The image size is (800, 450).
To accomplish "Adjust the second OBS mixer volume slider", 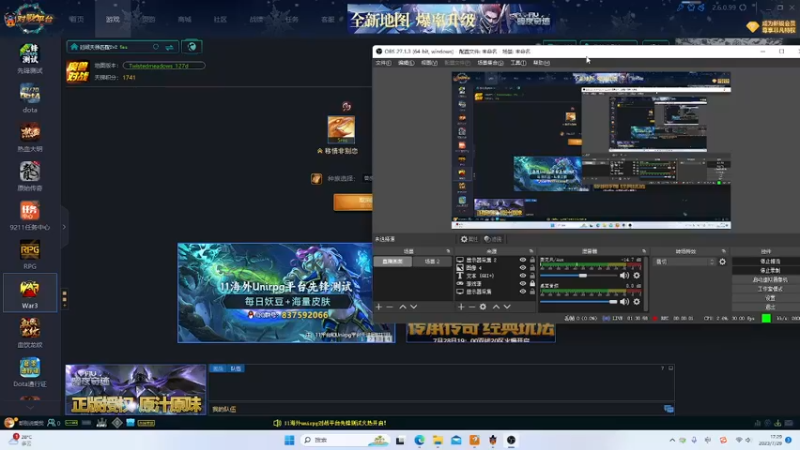I will click(579, 302).
